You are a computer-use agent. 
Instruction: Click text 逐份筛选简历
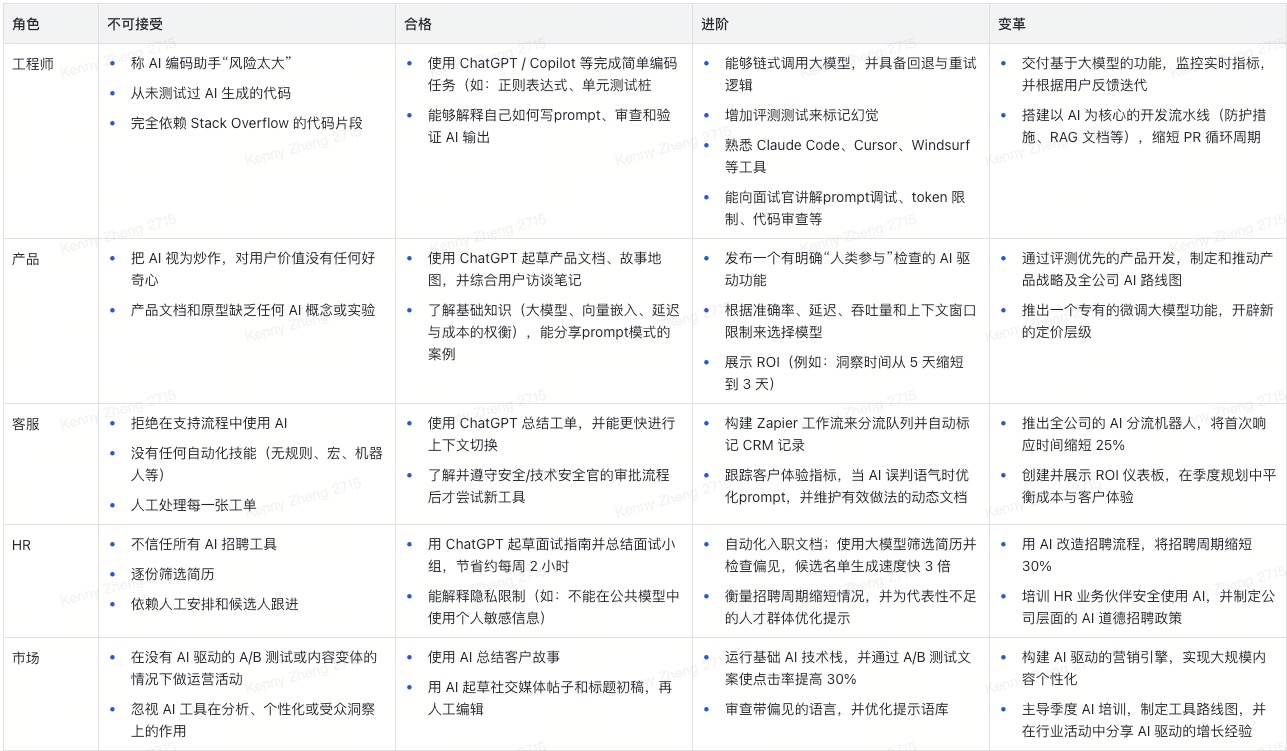coord(173,574)
